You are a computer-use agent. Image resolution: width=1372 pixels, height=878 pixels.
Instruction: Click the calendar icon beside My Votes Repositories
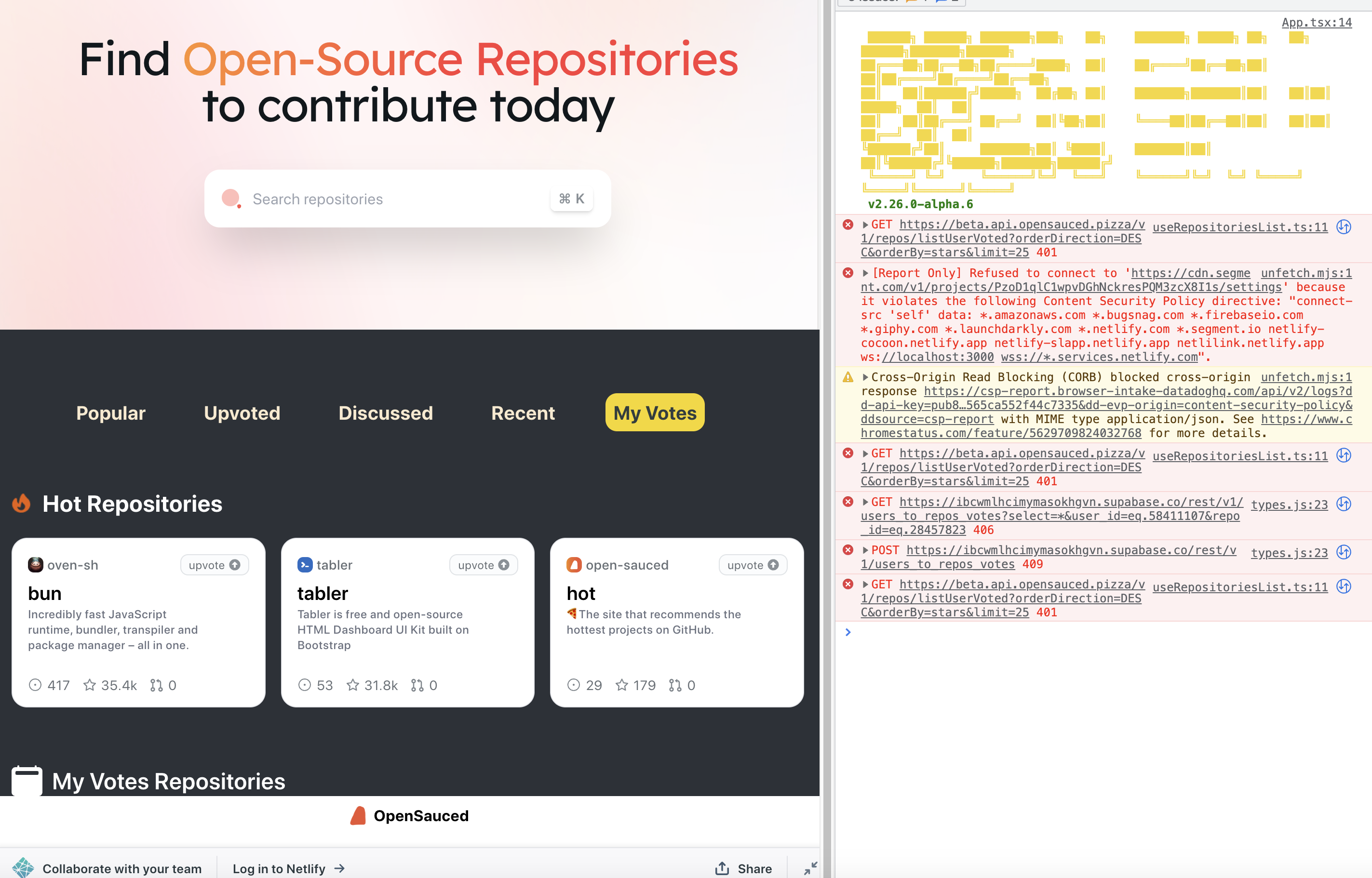[x=27, y=781]
